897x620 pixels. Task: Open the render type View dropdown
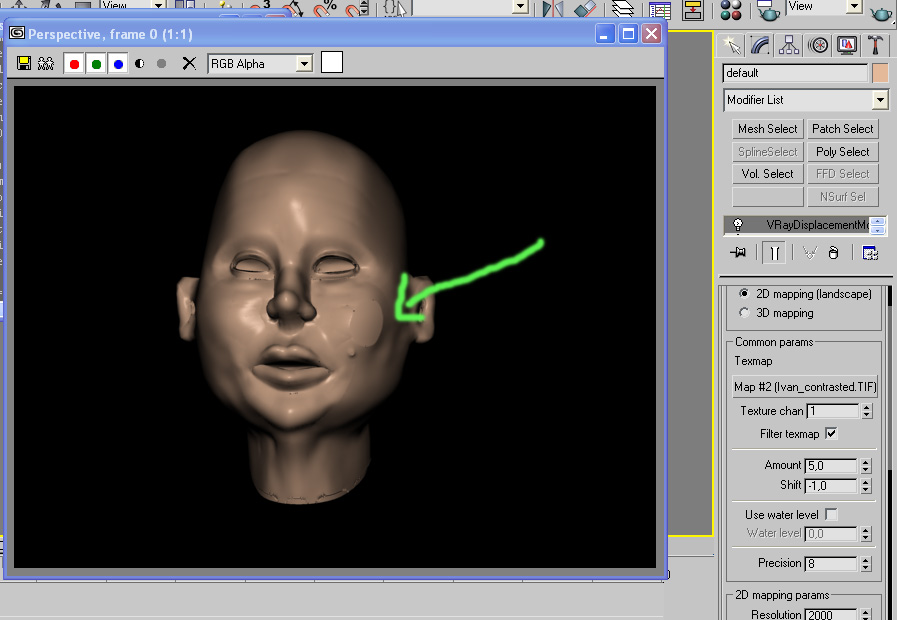(854, 6)
